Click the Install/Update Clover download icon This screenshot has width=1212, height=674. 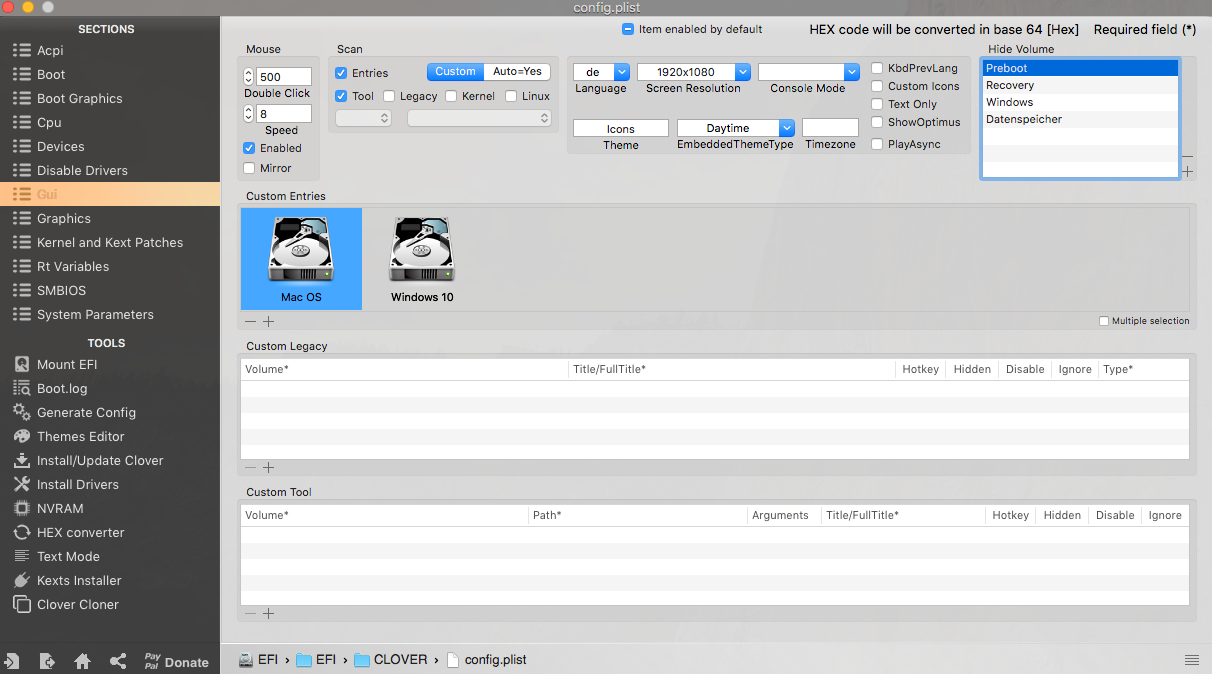point(21,461)
